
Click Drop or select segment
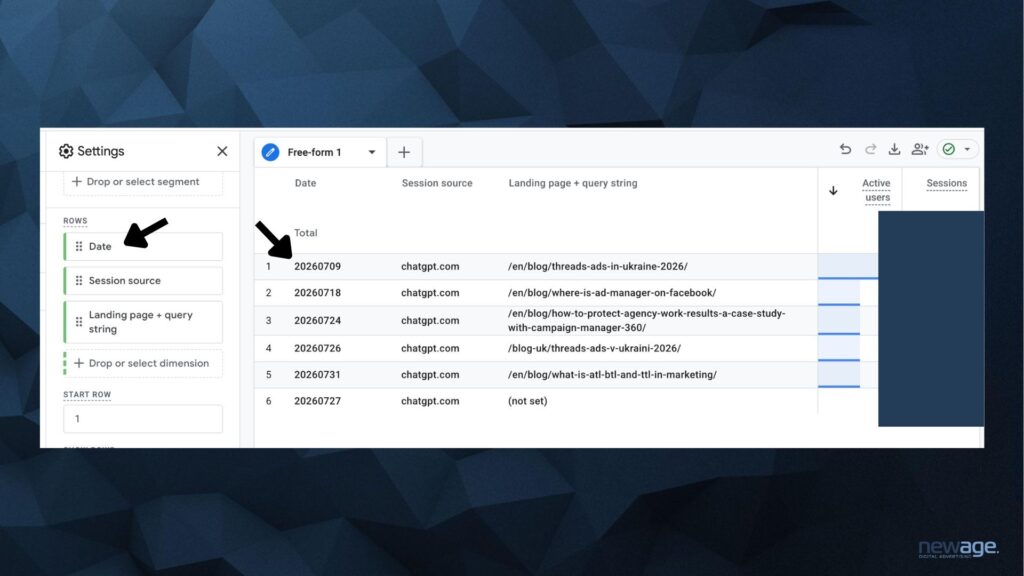point(143,182)
